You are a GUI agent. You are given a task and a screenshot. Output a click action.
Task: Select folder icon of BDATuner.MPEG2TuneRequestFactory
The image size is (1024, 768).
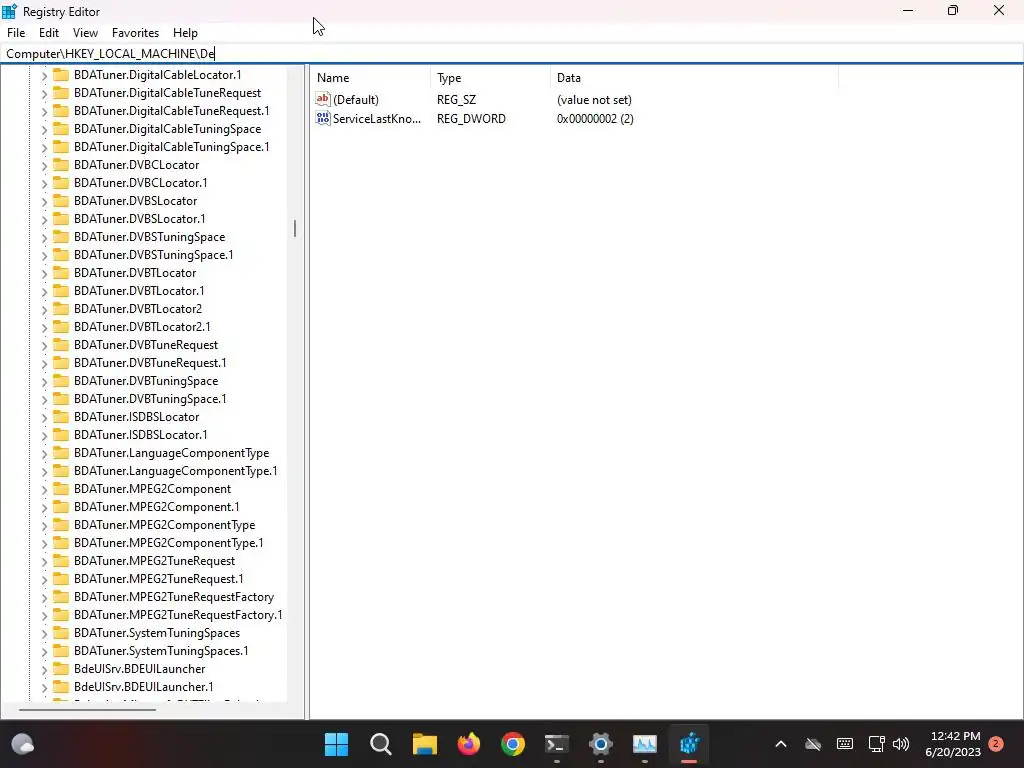(61, 597)
